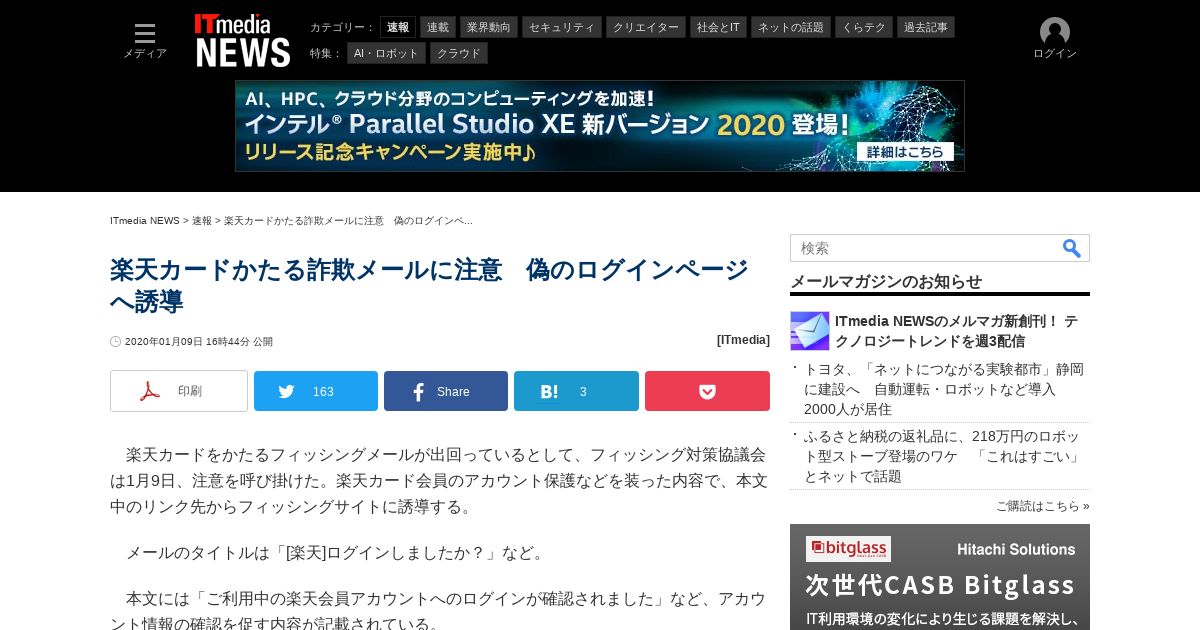Open クラウド feature
The image size is (1200, 630).
coord(459,53)
